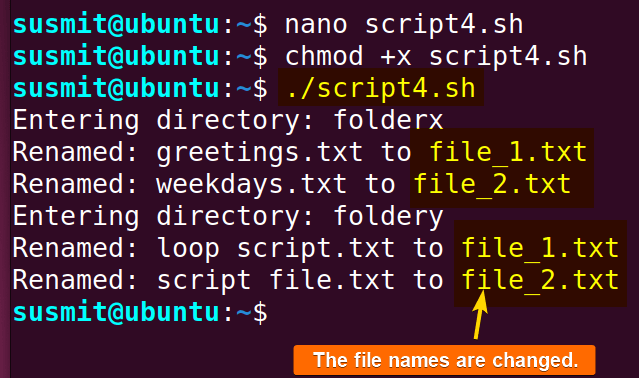639x378 pixels.
Task: Click 'weekdays.txt' in the Renamed line
Action: (251, 184)
